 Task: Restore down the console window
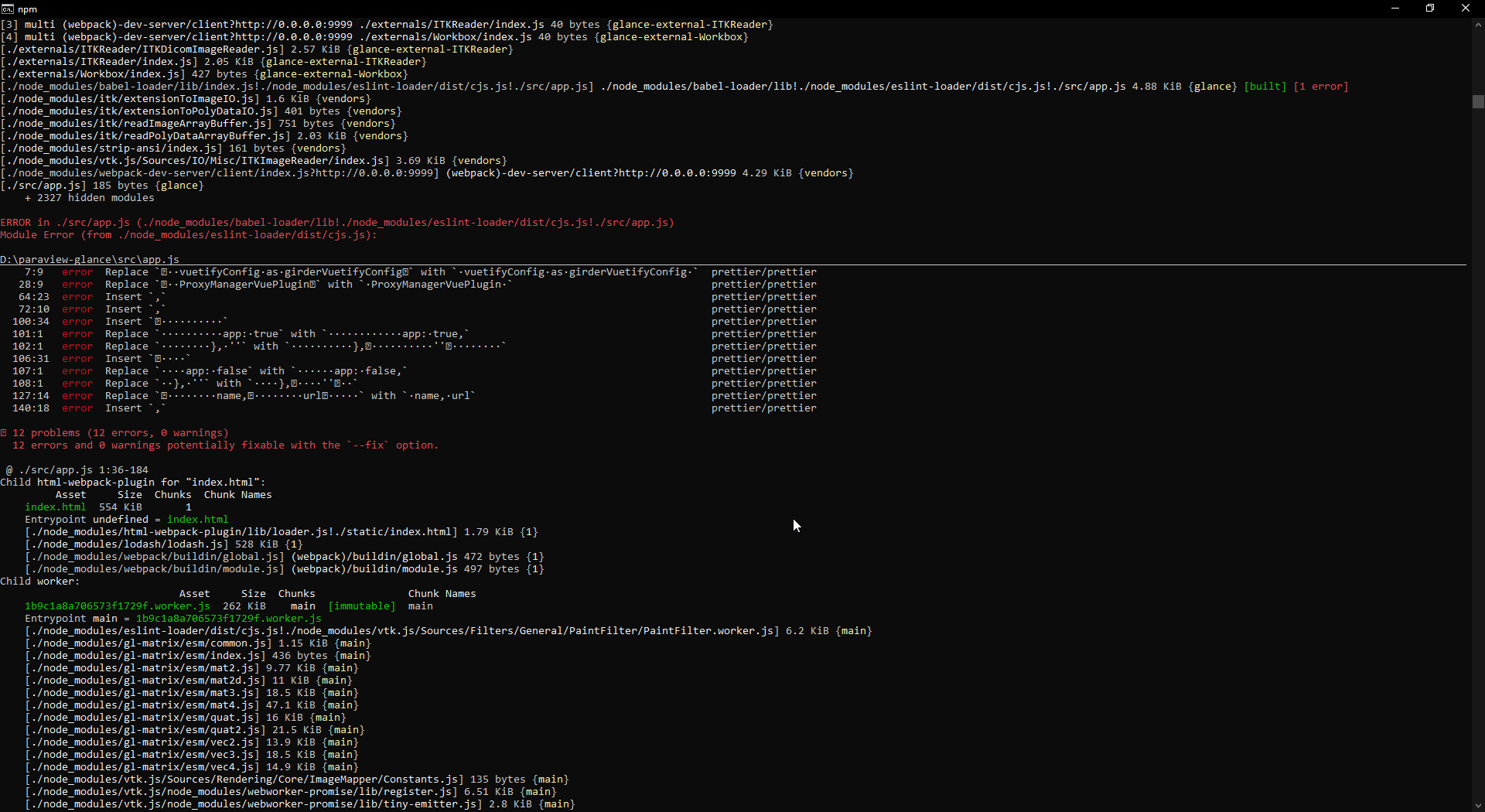(1430, 9)
